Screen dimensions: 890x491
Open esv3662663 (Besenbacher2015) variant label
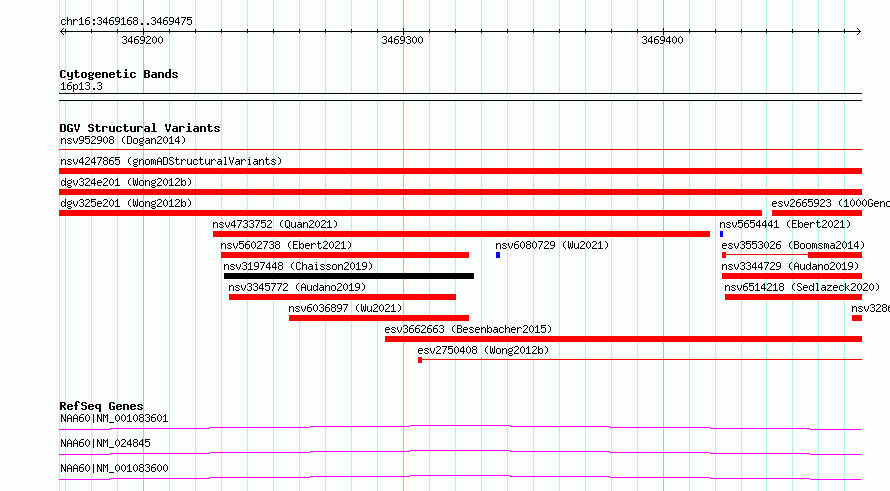[468, 329]
